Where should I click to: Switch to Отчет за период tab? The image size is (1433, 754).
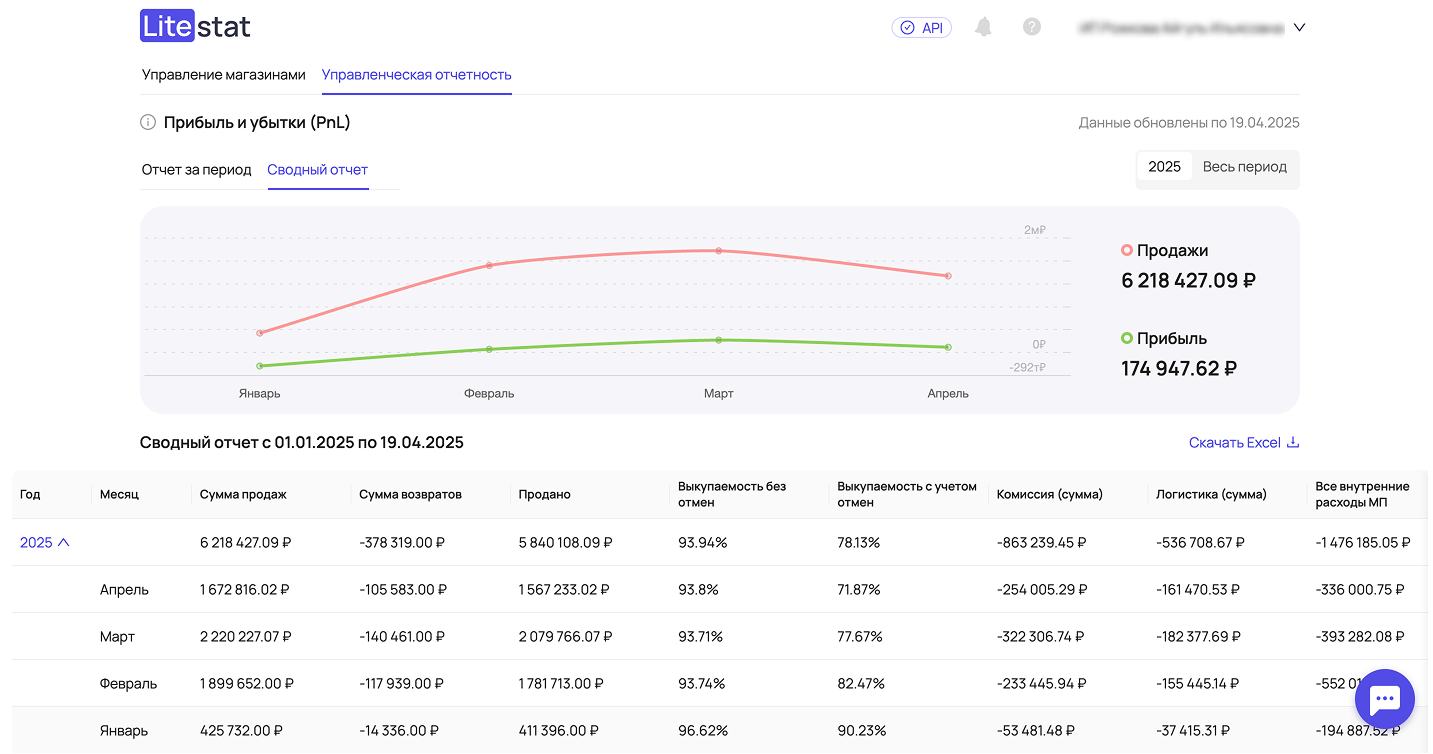(196, 170)
